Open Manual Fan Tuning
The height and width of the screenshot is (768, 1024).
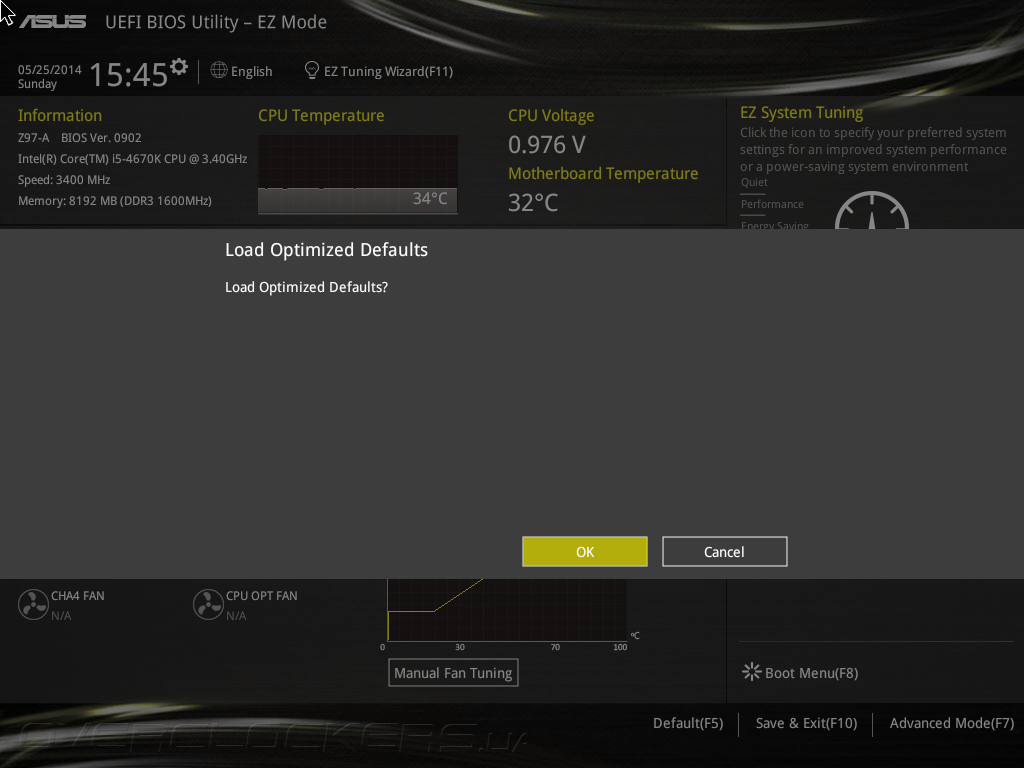pos(453,673)
